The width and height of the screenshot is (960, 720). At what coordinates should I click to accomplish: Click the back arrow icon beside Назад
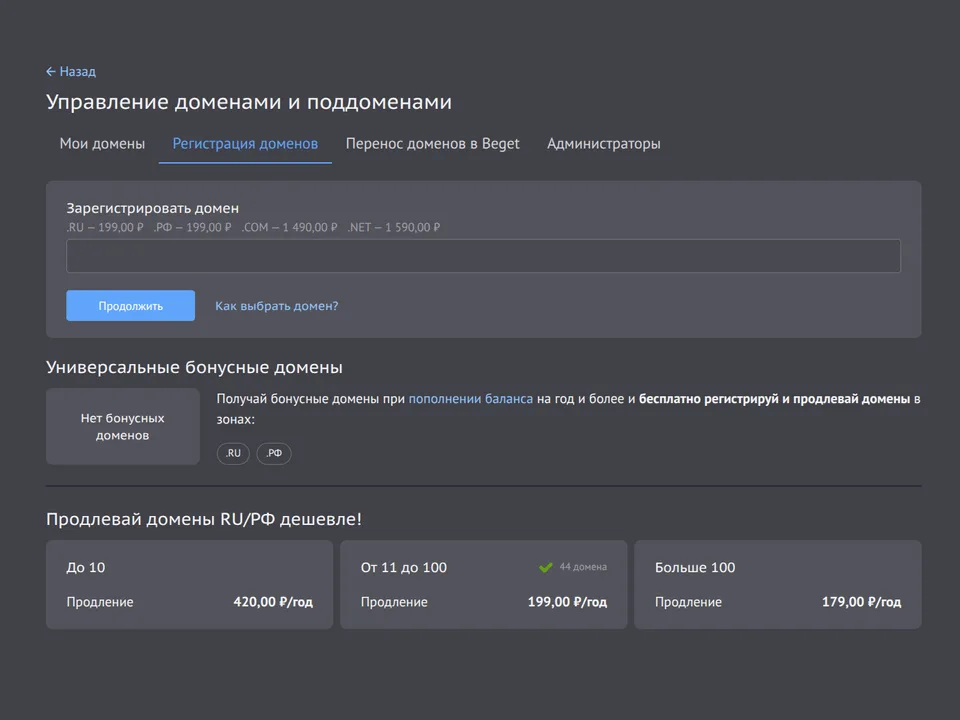click(x=51, y=72)
